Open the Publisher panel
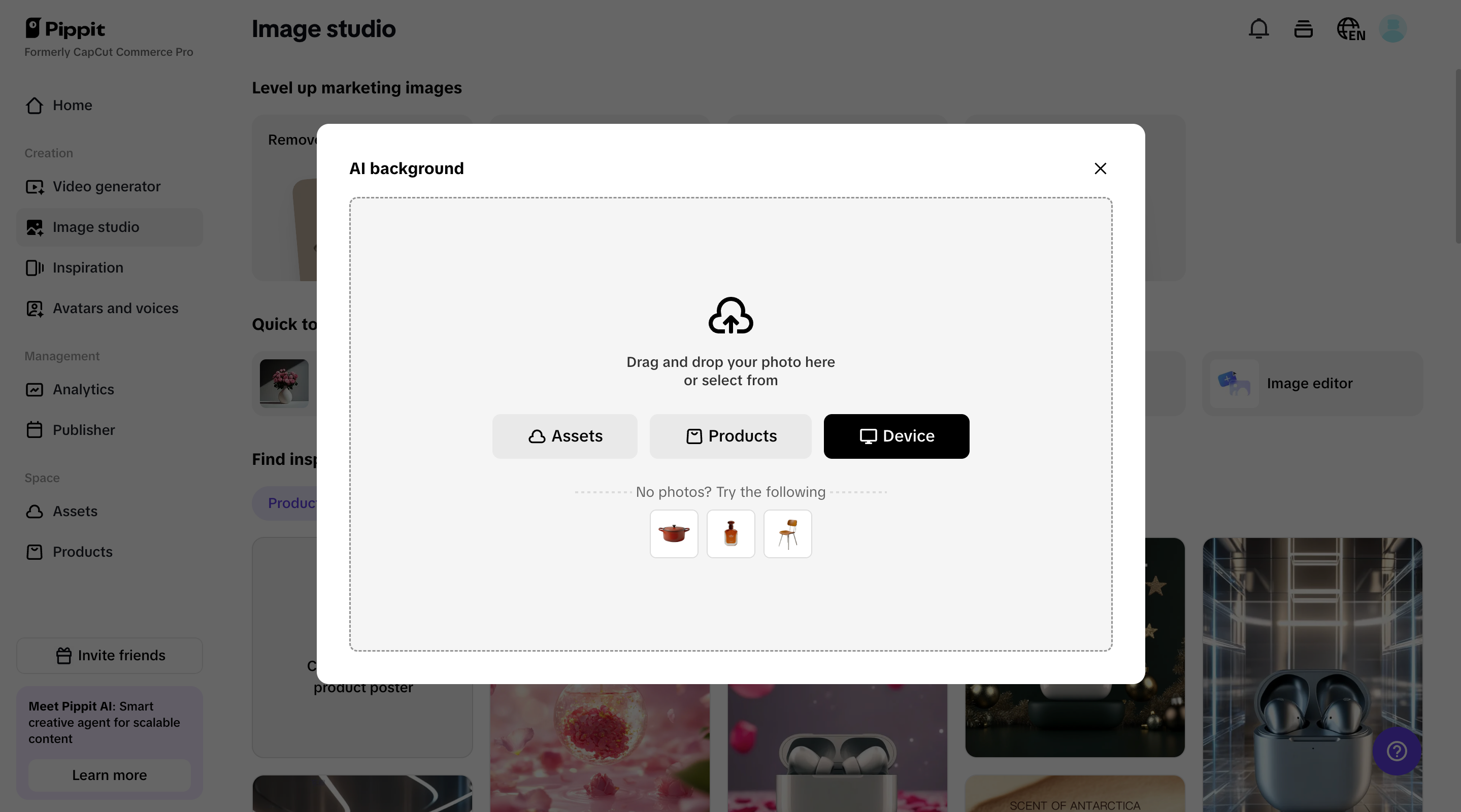This screenshot has width=1461, height=812. coord(83,430)
